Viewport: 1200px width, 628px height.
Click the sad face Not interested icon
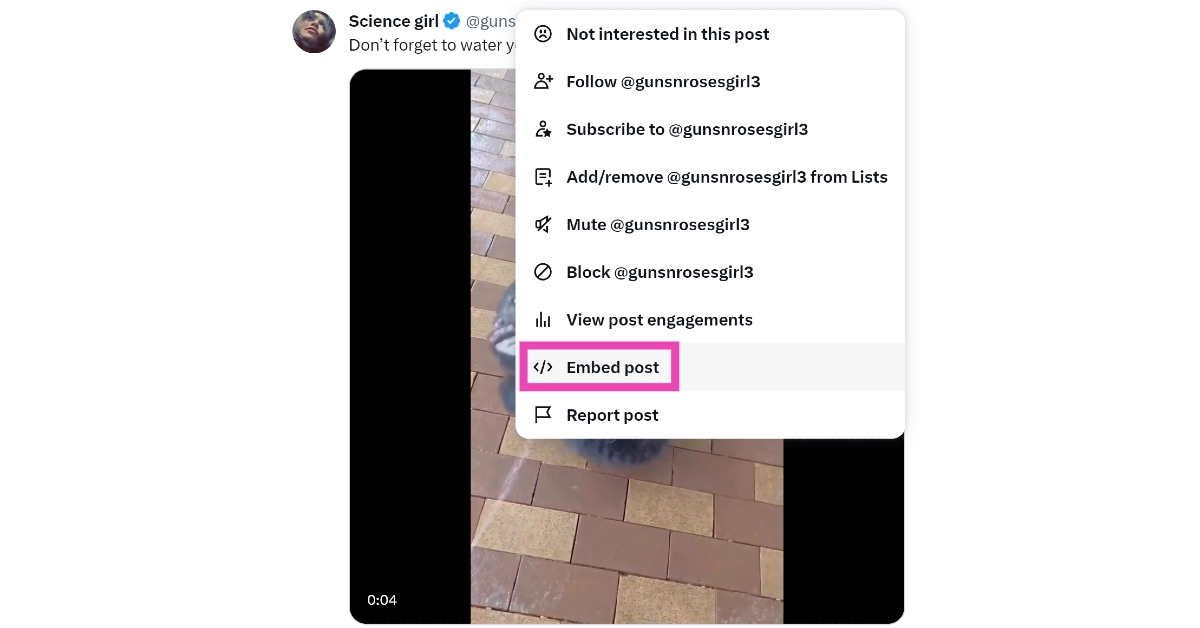tap(543, 34)
